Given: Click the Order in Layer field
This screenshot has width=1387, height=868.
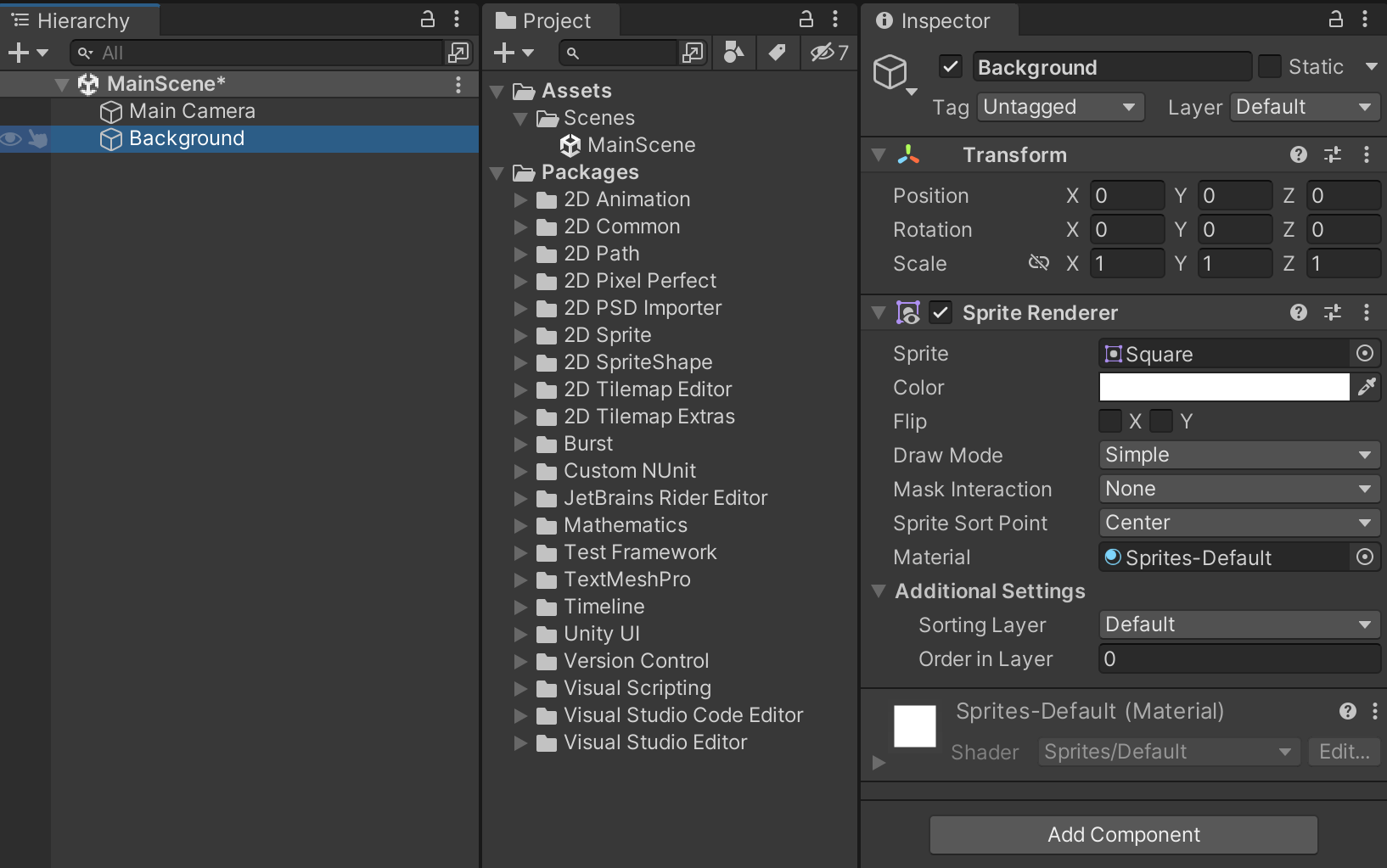Looking at the screenshot, I should point(1239,658).
